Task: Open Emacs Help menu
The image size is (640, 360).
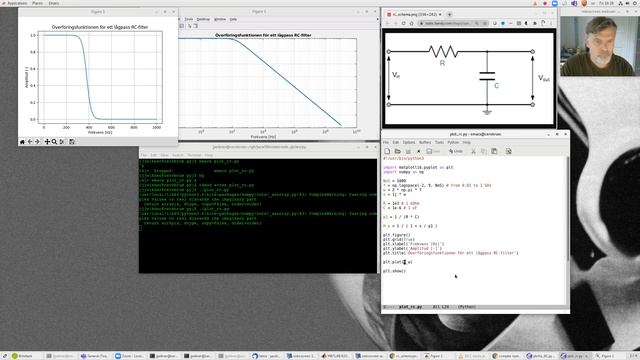Action: coord(467,142)
